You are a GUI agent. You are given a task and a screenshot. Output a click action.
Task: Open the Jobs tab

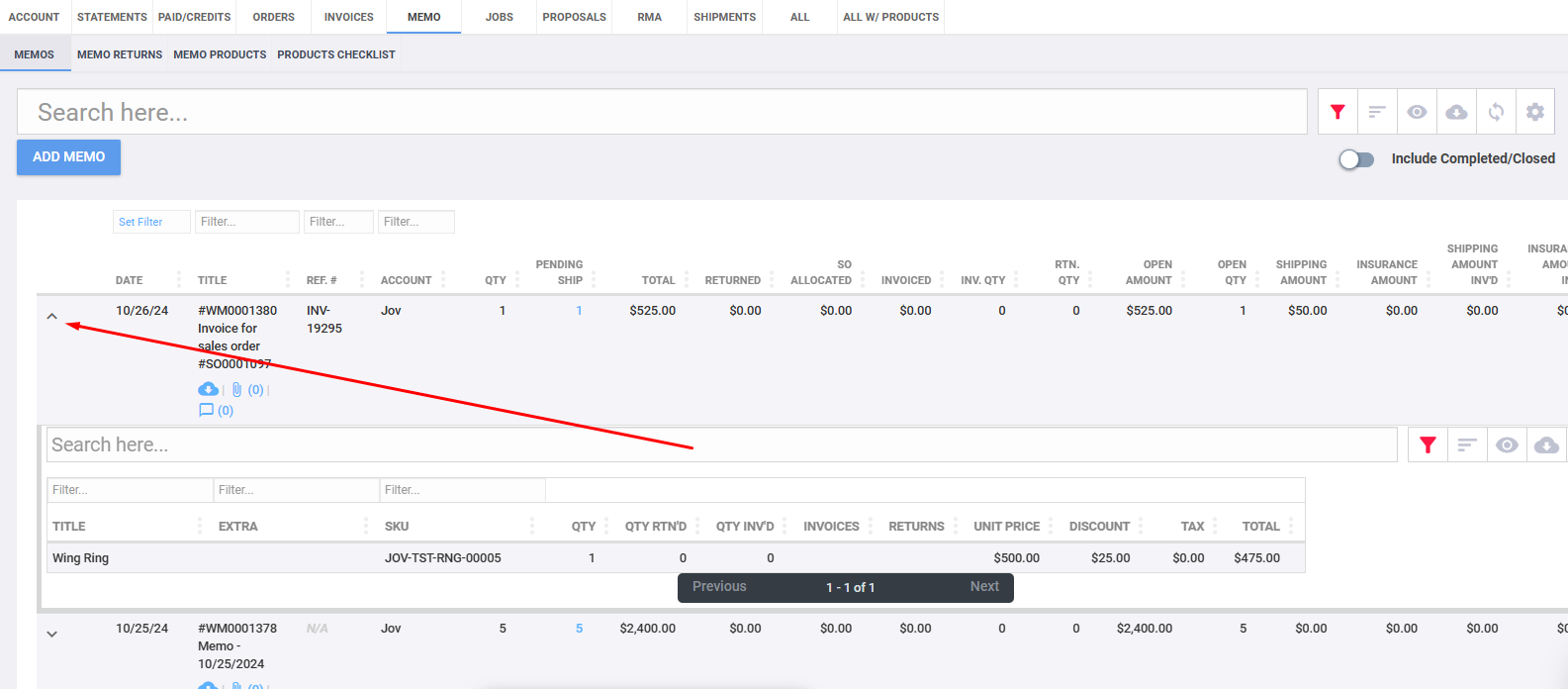point(500,17)
